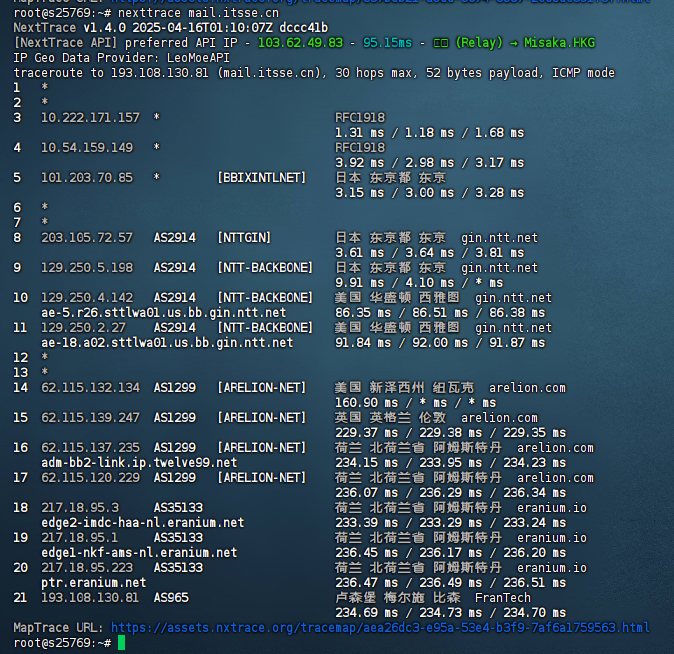Viewport: 674px width, 654px height.
Task: Select hop 8 IP 203.105.72.57
Action: (87, 237)
